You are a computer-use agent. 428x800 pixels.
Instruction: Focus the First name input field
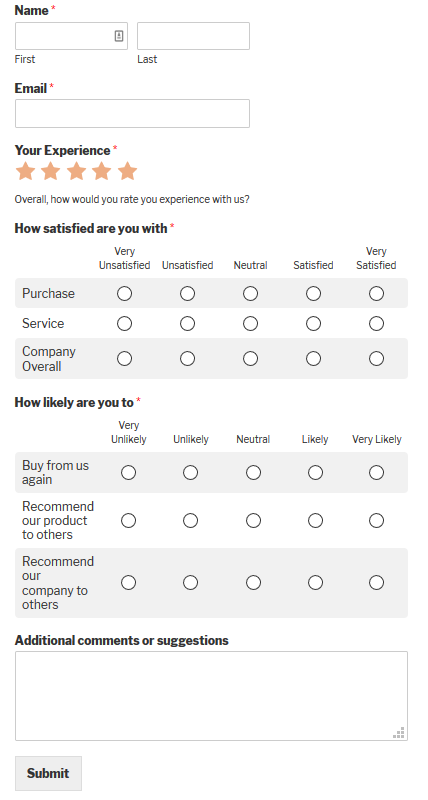[71, 36]
